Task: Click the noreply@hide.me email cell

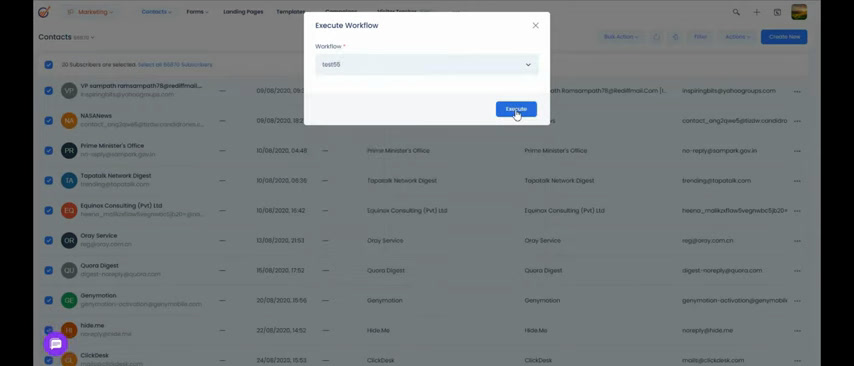Action: [x=707, y=331]
